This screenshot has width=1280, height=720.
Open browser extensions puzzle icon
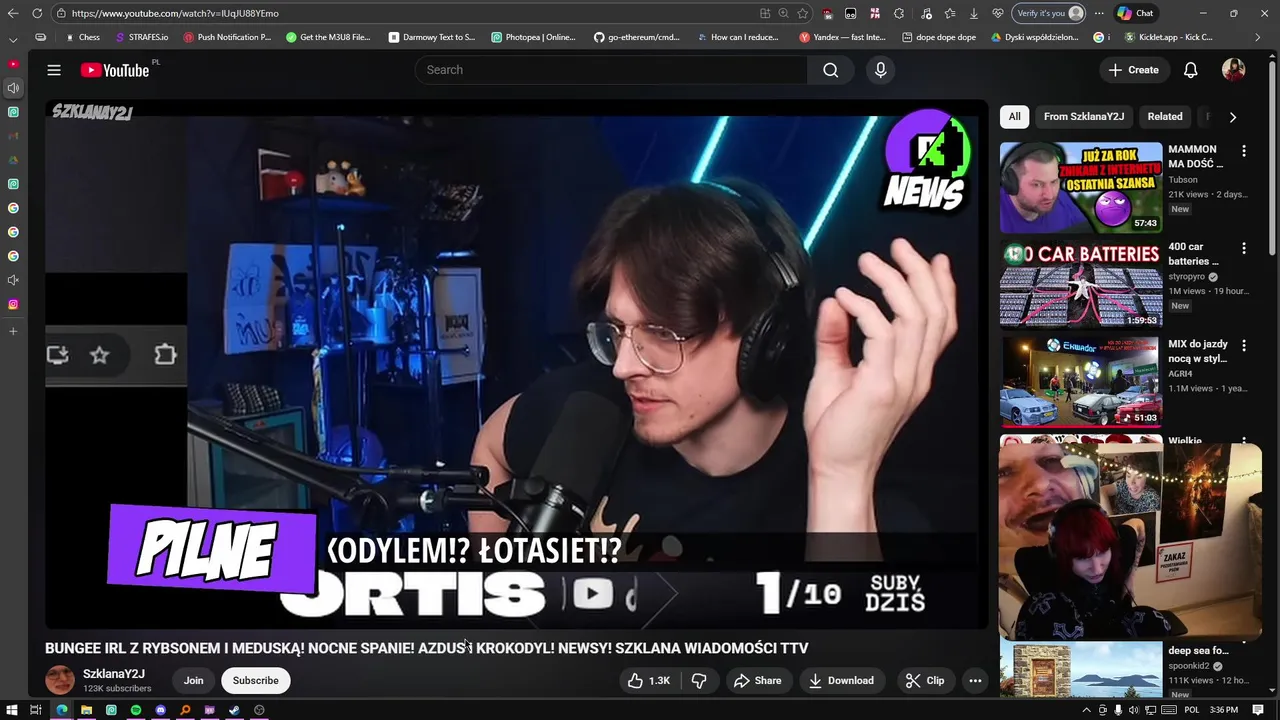[898, 13]
